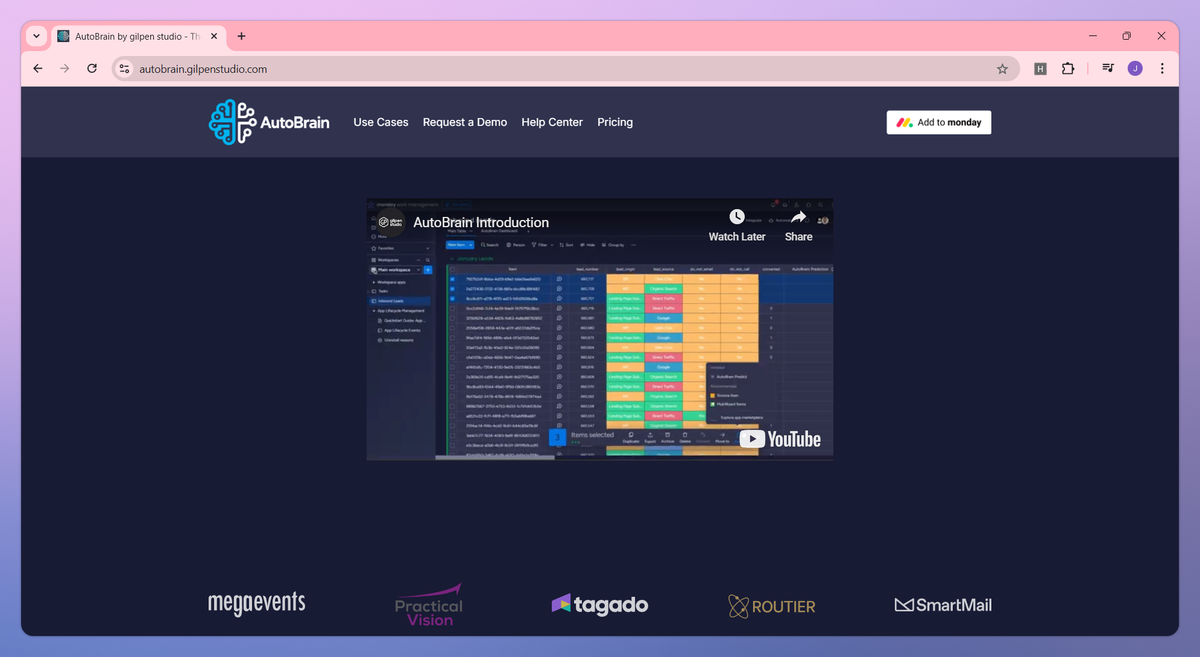Click the Add to monday button
This screenshot has height=657, width=1200.
click(x=939, y=122)
